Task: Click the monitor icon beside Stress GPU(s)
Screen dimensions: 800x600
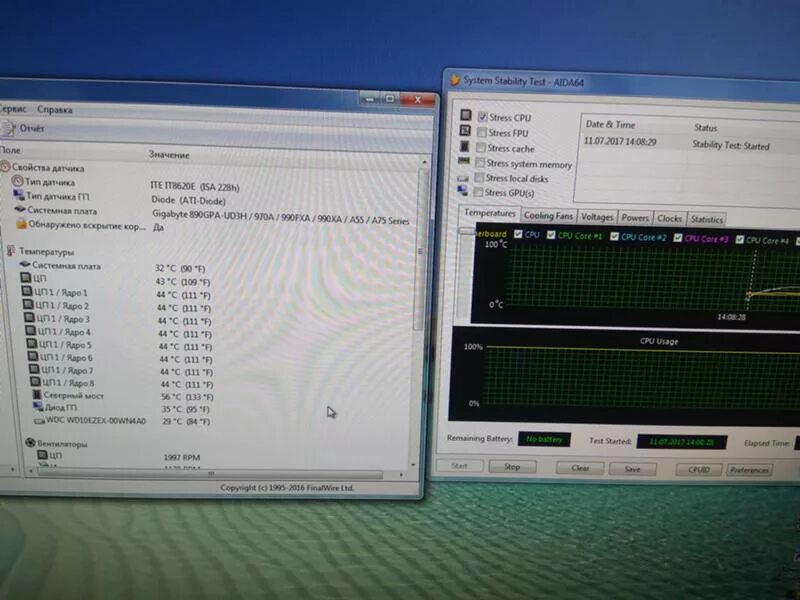Action: [x=462, y=191]
